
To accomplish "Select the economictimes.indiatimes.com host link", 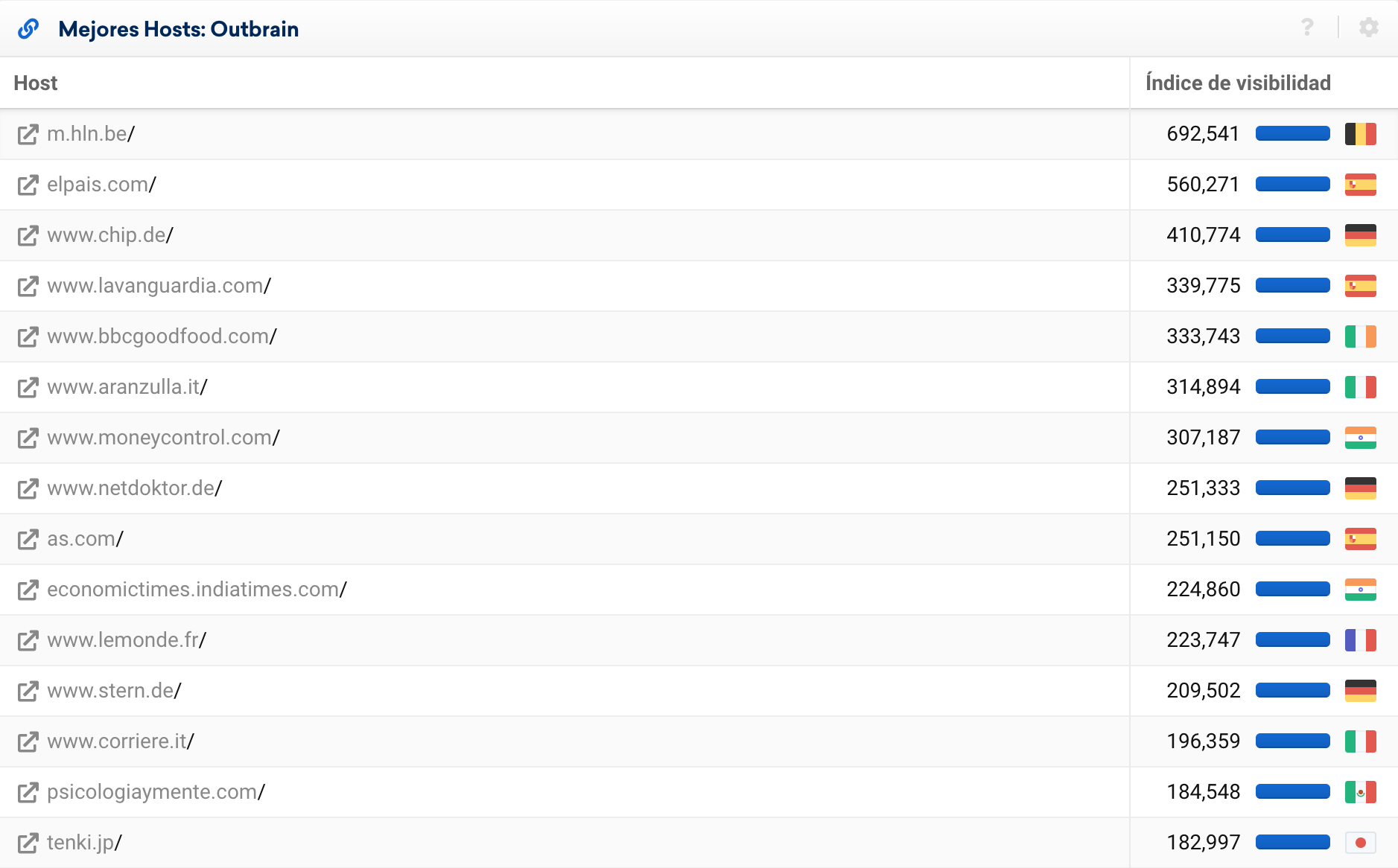I will pos(193,590).
